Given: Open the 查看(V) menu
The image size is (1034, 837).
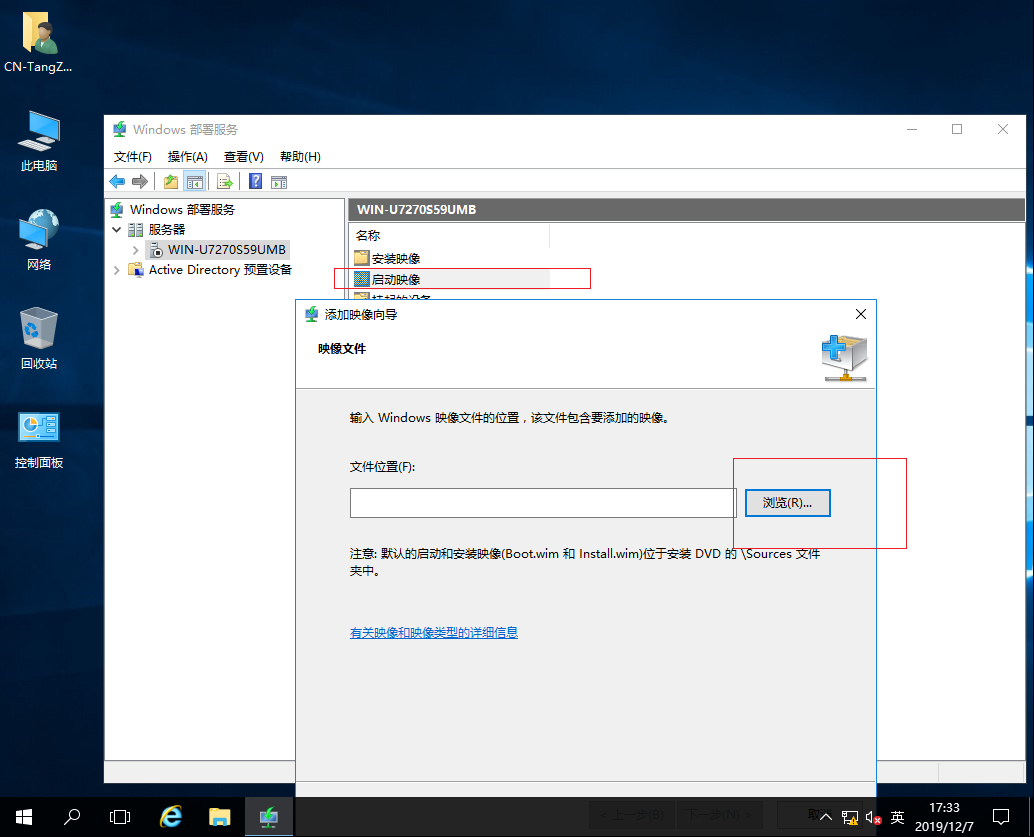Looking at the screenshot, I should (x=242, y=156).
